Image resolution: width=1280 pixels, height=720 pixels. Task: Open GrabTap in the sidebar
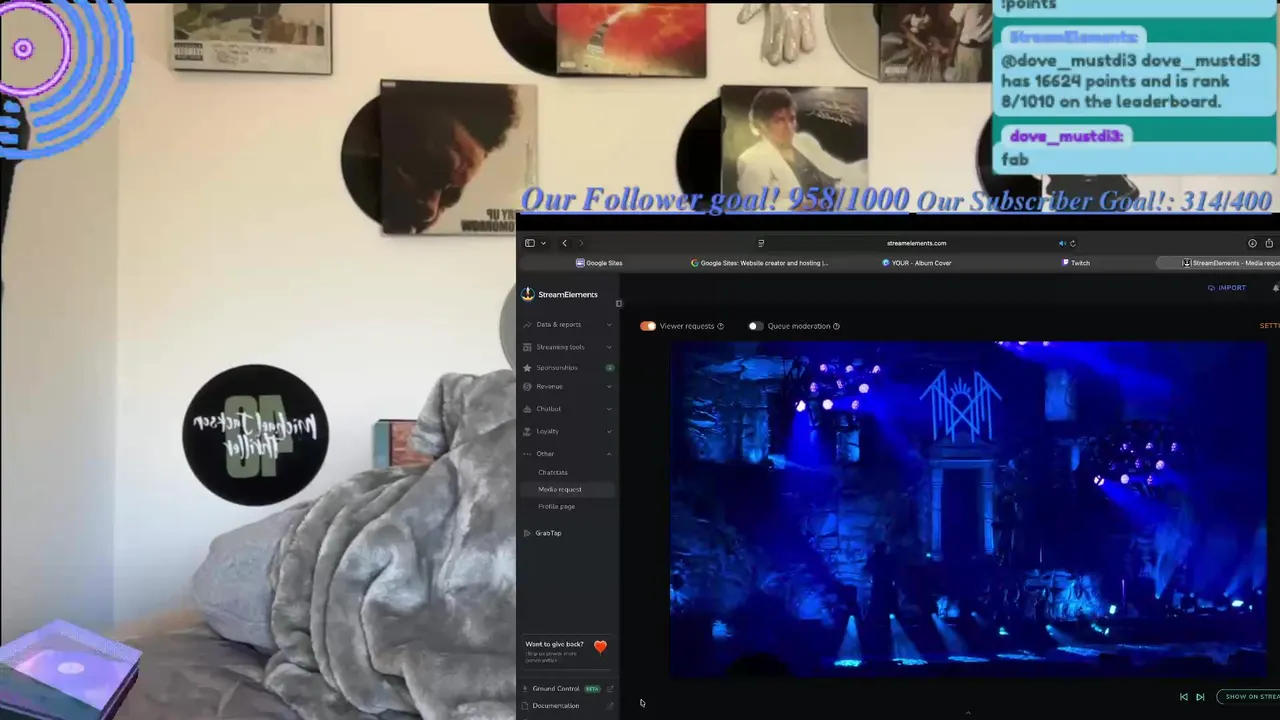(x=548, y=533)
